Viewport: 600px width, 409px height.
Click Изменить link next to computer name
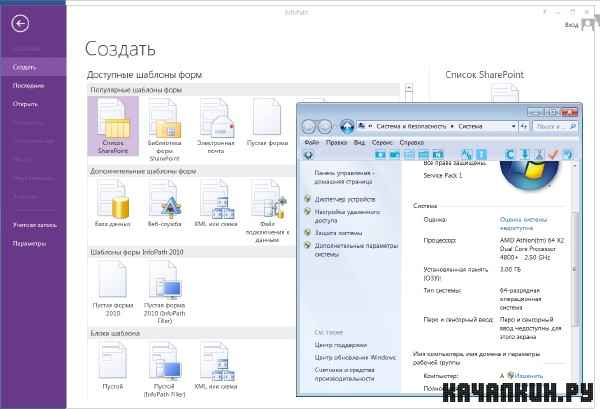(x=528, y=376)
